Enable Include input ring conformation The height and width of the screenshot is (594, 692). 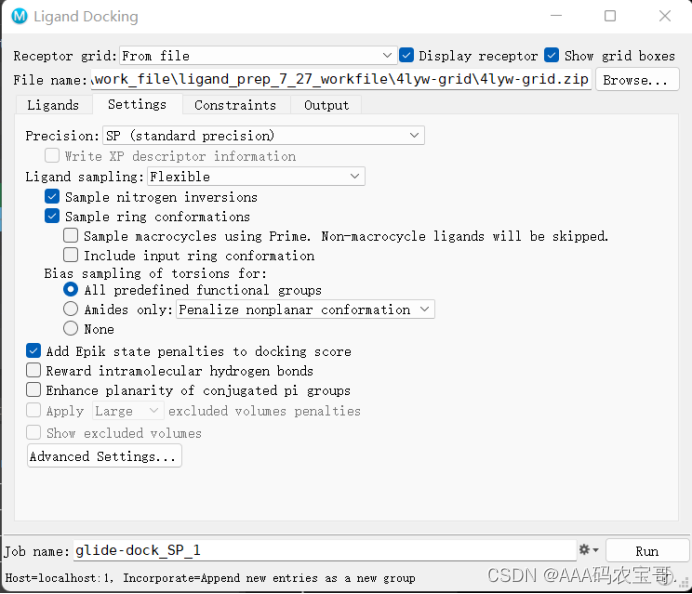[71, 255]
